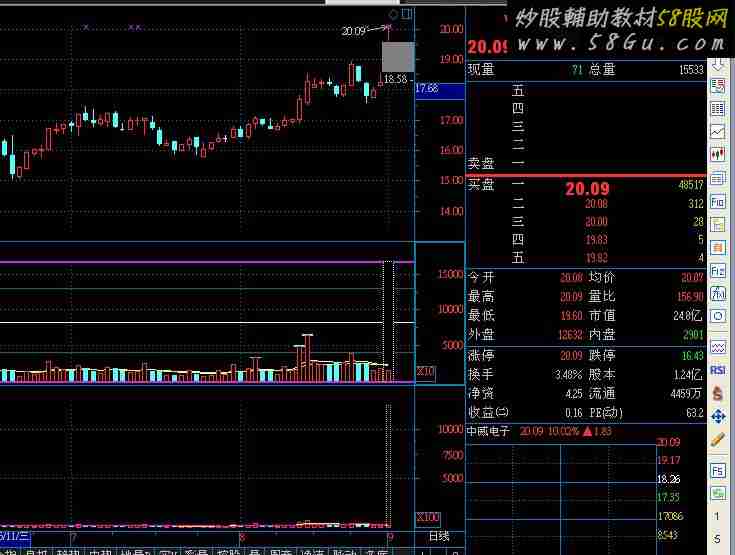
Task: Click the 最低 label
Action: click(481, 315)
